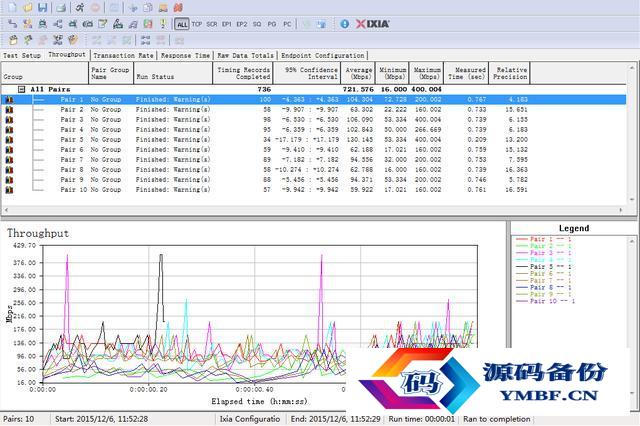Screen dimensions: 640x426
Task: Click the Maximum (Mbps) column header
Action: point(427,73)
